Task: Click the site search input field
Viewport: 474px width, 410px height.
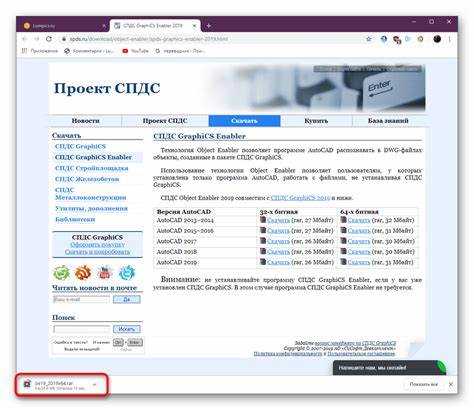Action: [82, 329]
